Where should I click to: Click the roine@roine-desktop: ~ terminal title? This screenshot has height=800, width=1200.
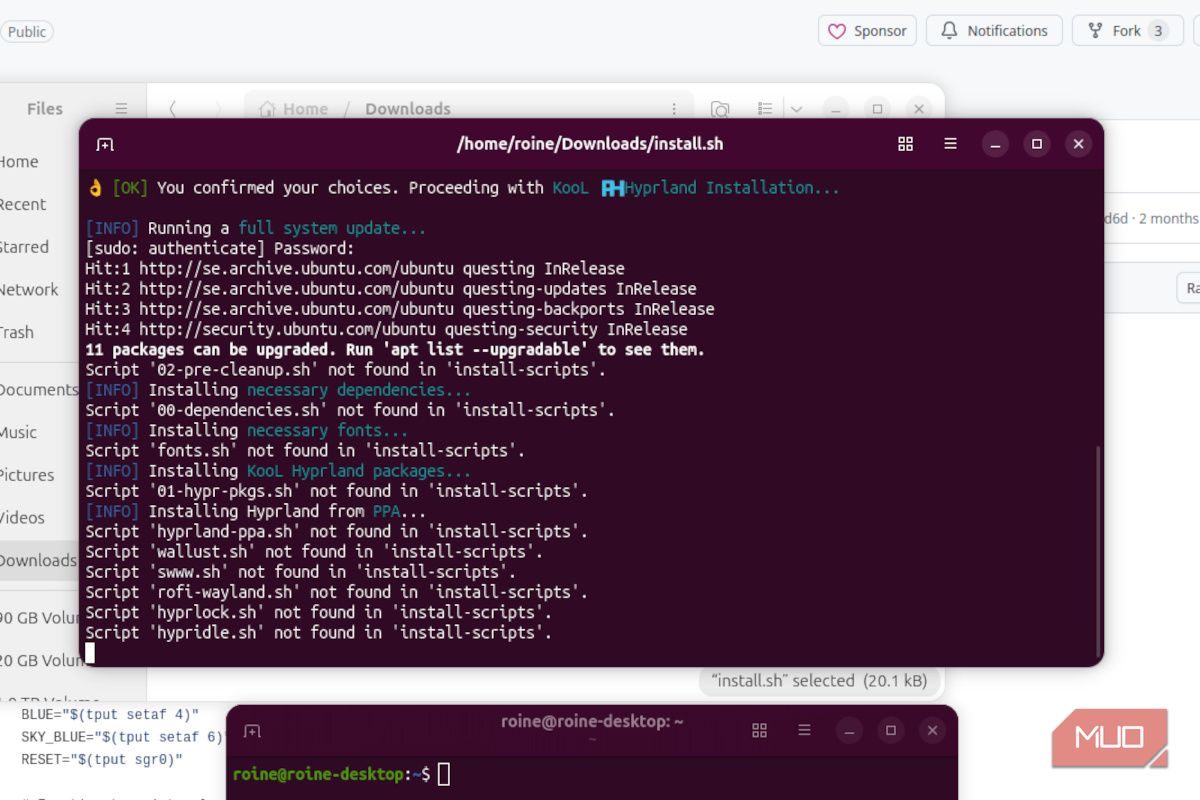[x=592, y=721]
